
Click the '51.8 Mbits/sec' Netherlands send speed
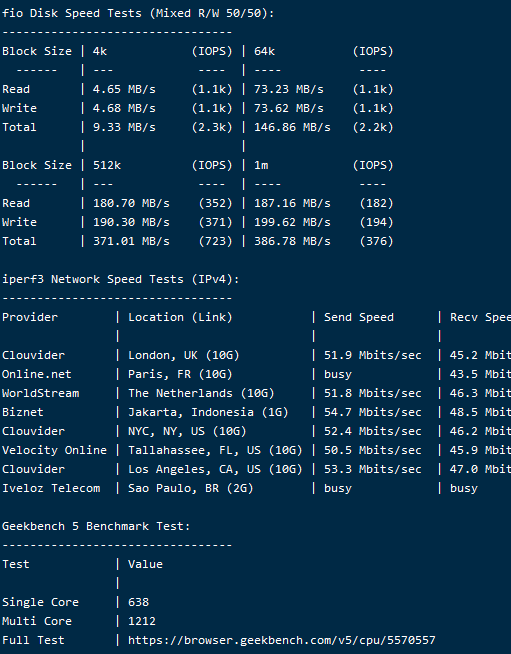point(373,393)
